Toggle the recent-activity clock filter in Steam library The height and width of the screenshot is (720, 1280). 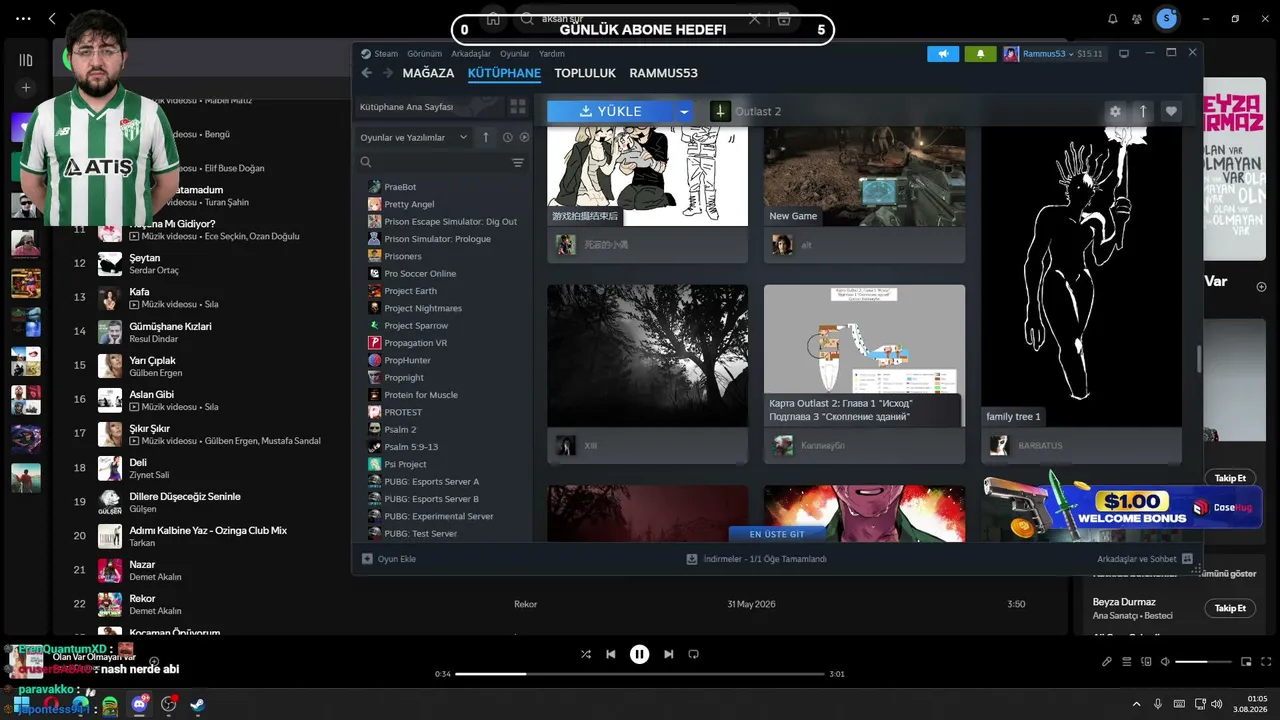click(507, 137)
